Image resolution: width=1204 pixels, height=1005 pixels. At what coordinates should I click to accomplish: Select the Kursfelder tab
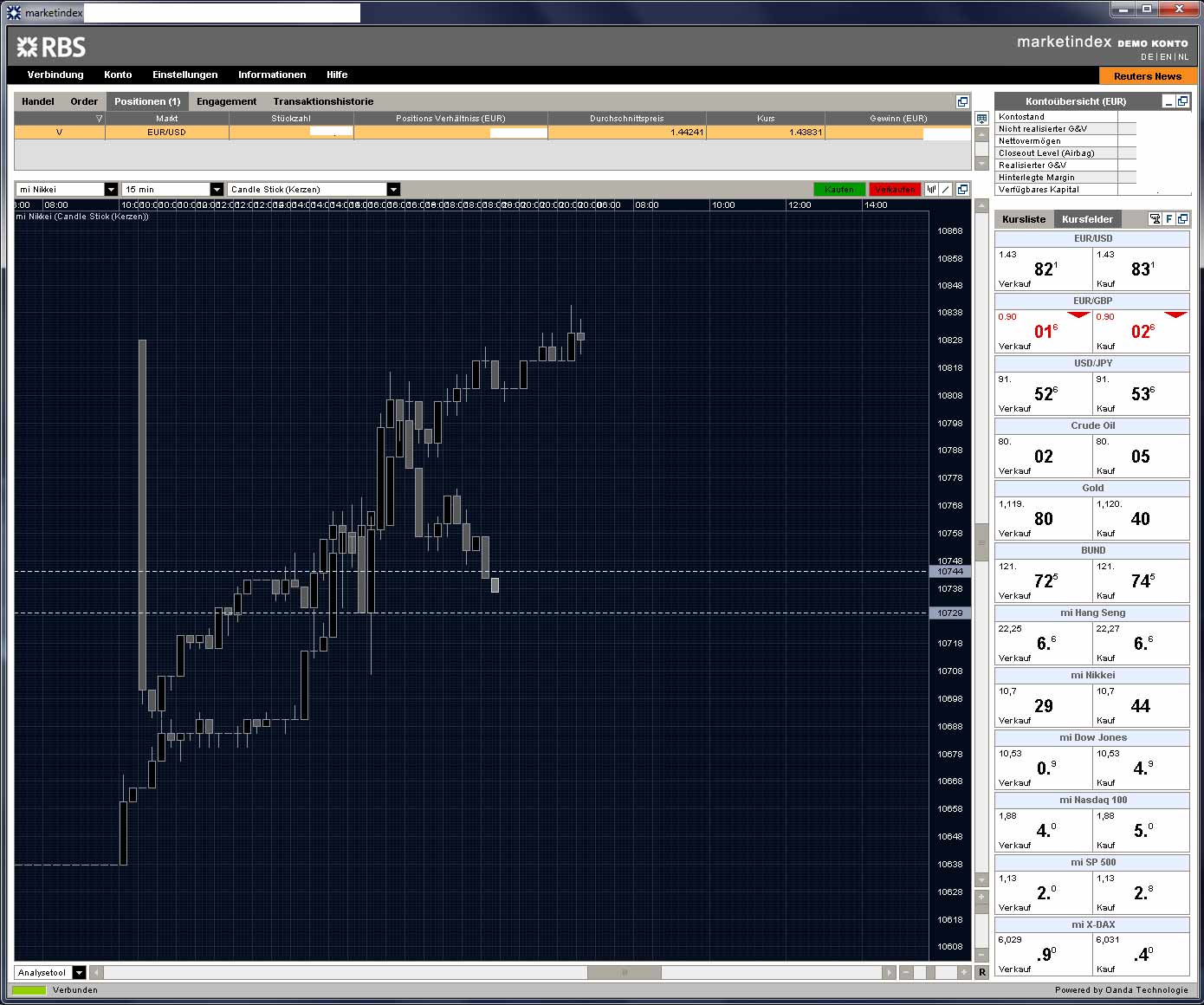(1087, 219)
